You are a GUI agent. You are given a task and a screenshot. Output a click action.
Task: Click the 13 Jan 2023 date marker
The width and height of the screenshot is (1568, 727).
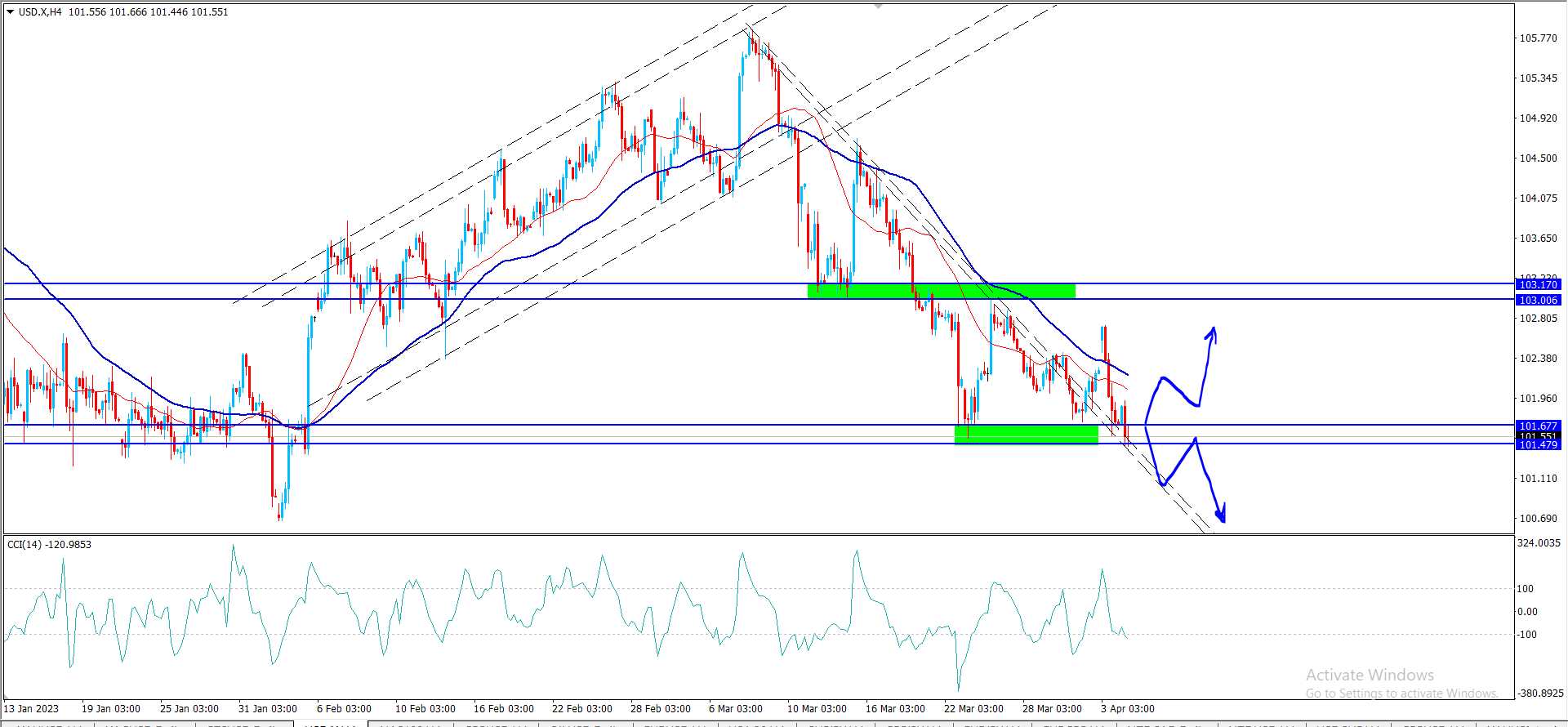tap(32, 709)
